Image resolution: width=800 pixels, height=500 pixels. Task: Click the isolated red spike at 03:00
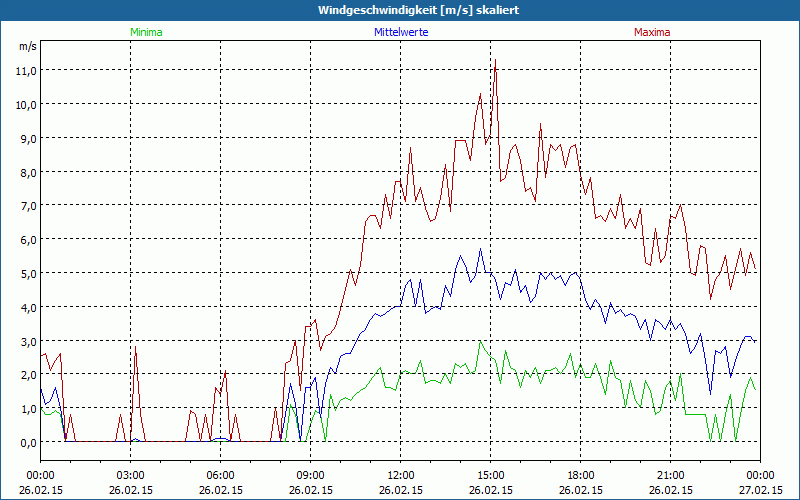tap(135, 347)
